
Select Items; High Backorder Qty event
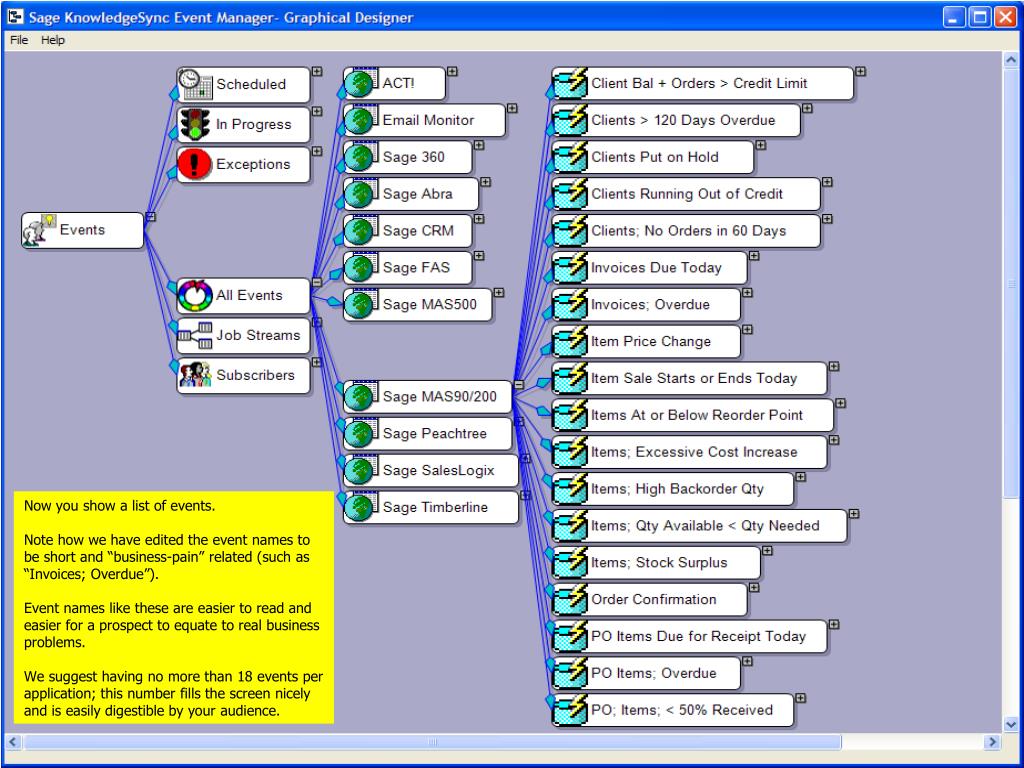(x=673, y=488)
